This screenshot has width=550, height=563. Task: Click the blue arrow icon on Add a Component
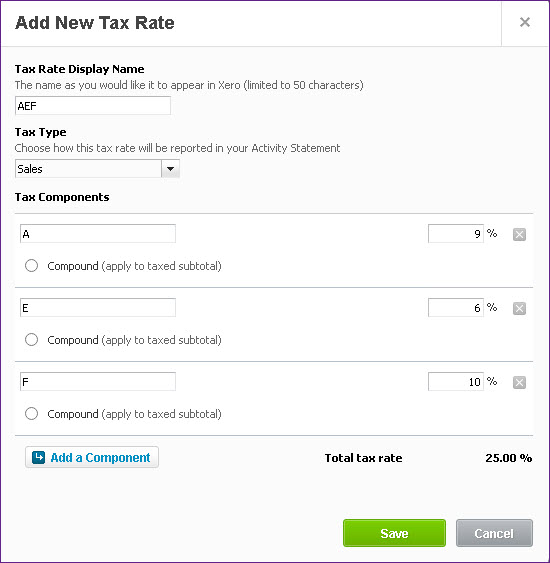(38, 457)
